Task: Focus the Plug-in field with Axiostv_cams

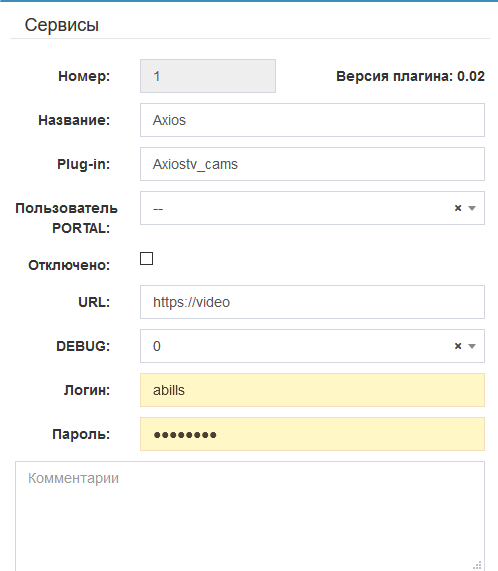Action: [312, 164]
